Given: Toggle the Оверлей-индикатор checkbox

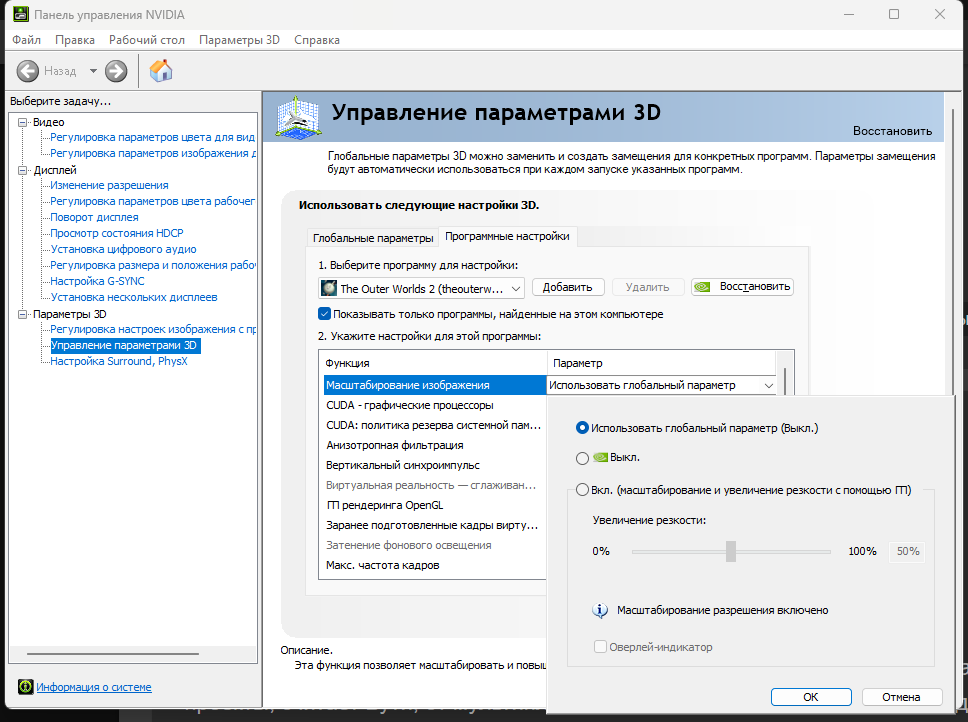Looking at the screenshot, I should [x=600, y=647].
